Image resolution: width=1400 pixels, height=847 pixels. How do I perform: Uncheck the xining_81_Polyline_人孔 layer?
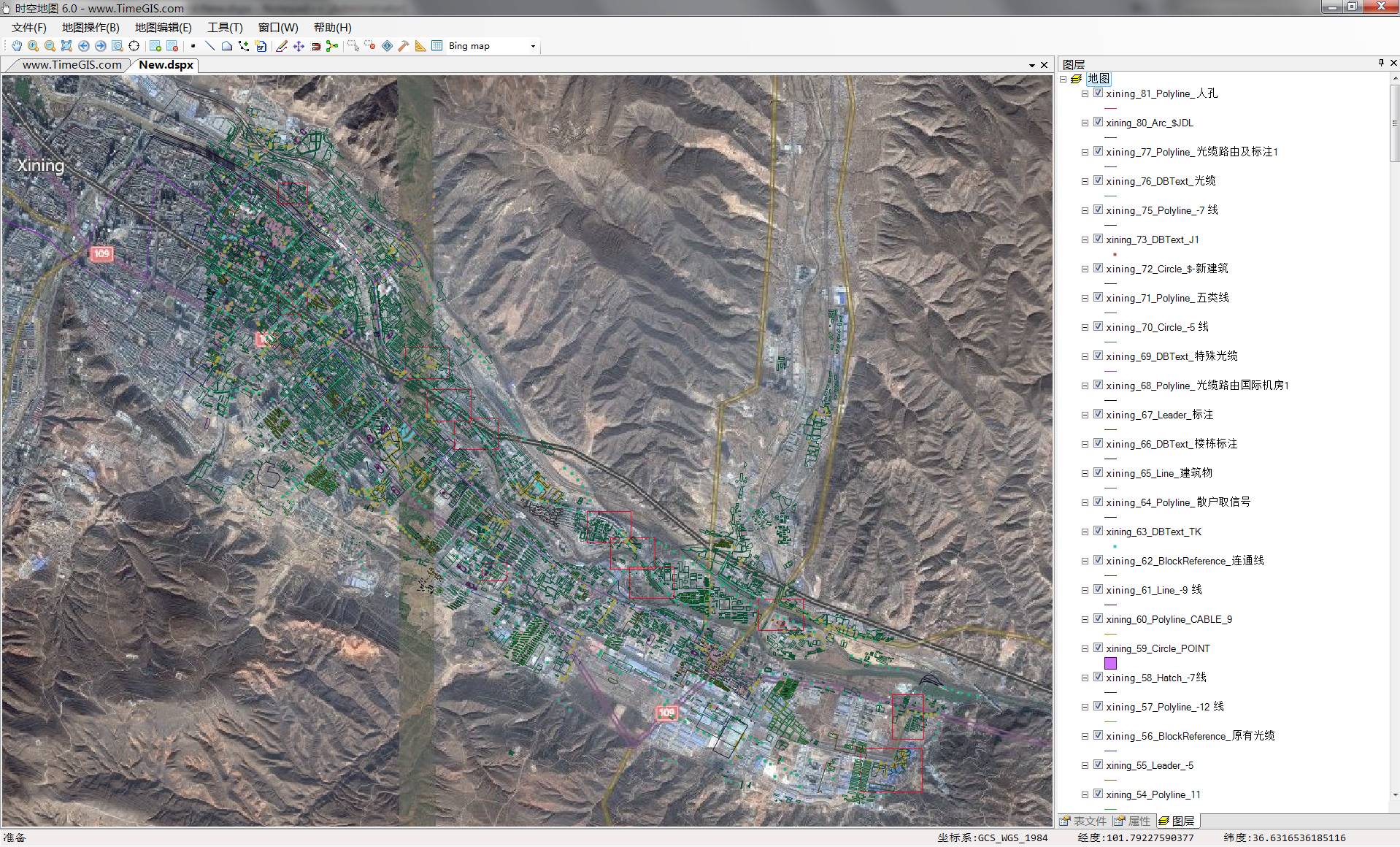tap(1098, 93)
